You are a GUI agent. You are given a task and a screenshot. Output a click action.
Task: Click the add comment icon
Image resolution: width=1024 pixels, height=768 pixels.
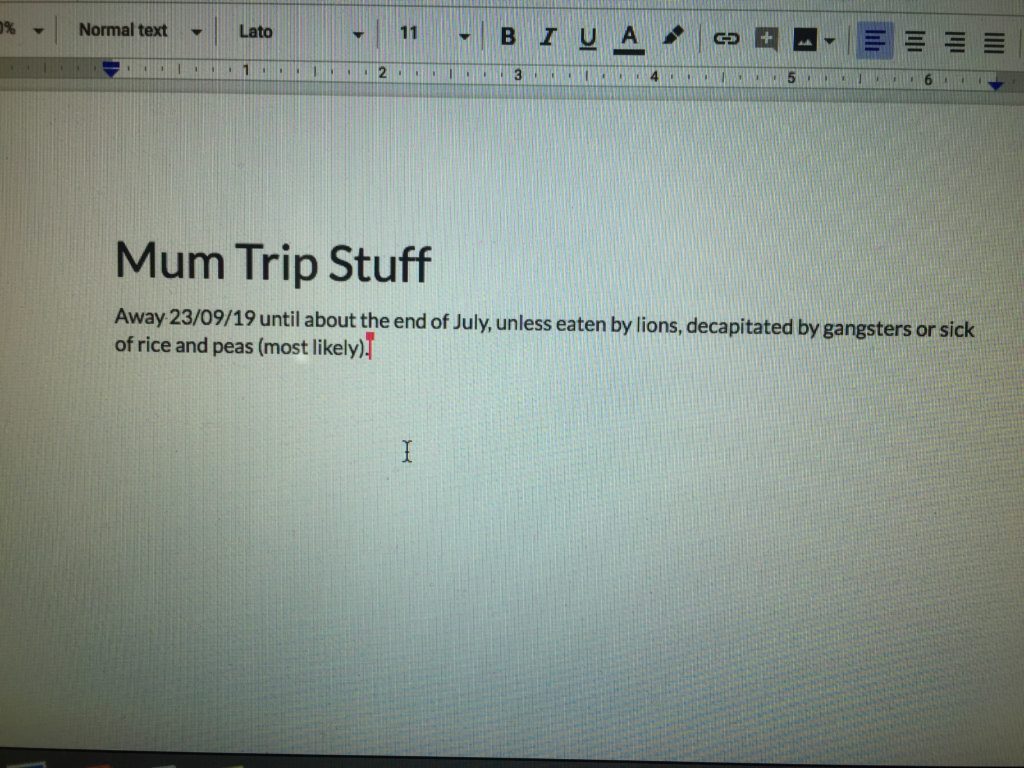[x=766, y=40]
